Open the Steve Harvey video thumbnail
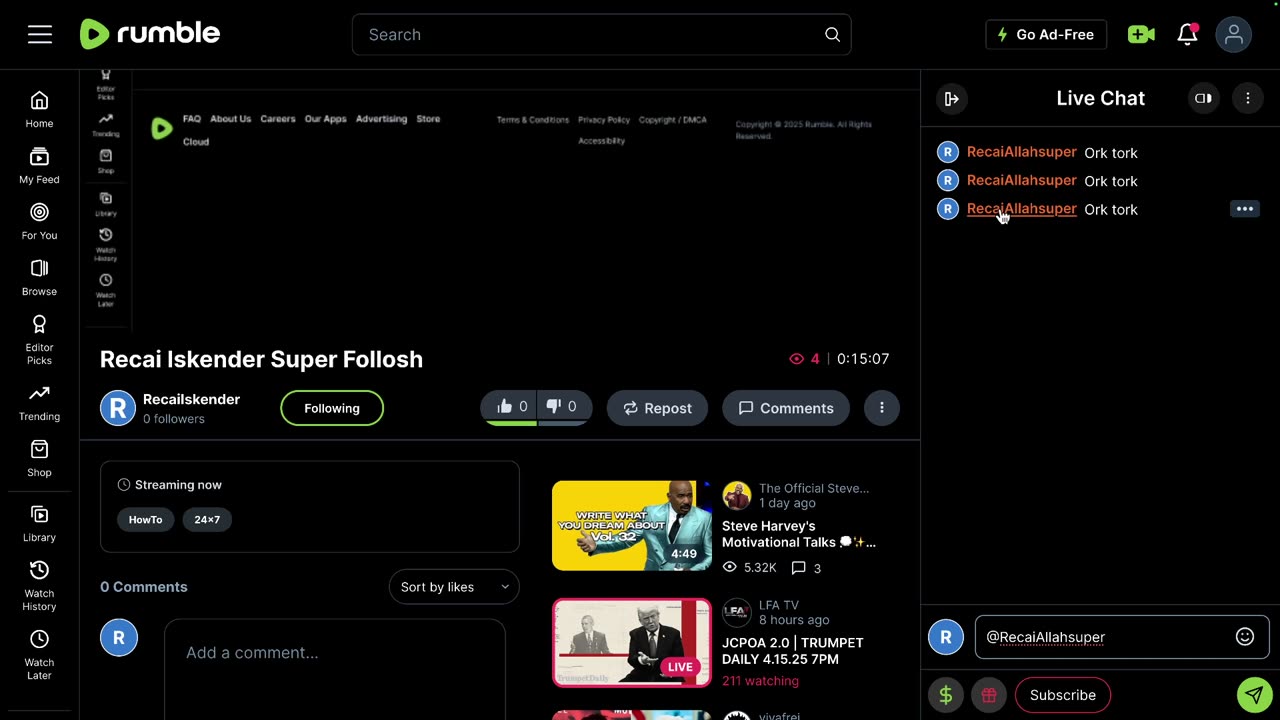The width and height of the screenshot is (1280, 720). pos(632,526)
